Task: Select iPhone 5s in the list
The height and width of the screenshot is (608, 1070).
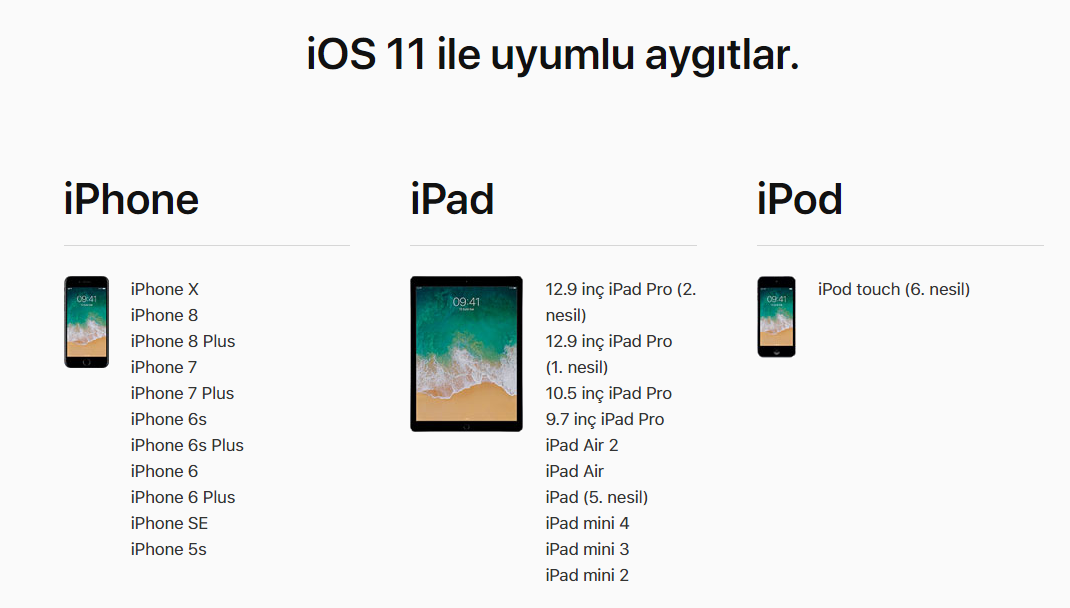Action: point(169,549)
